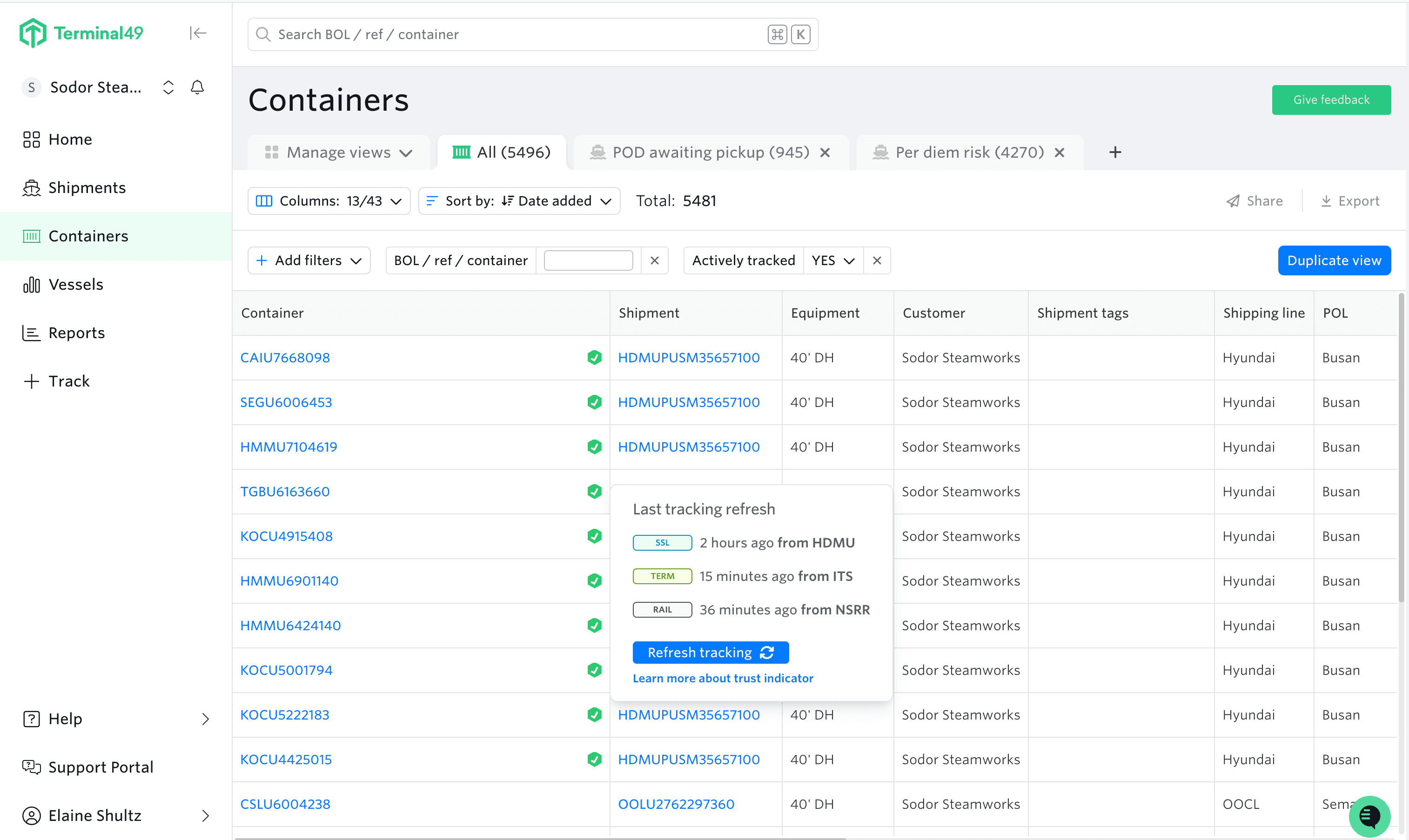Open the Columns 13/43 dropdown

[329, 201]
